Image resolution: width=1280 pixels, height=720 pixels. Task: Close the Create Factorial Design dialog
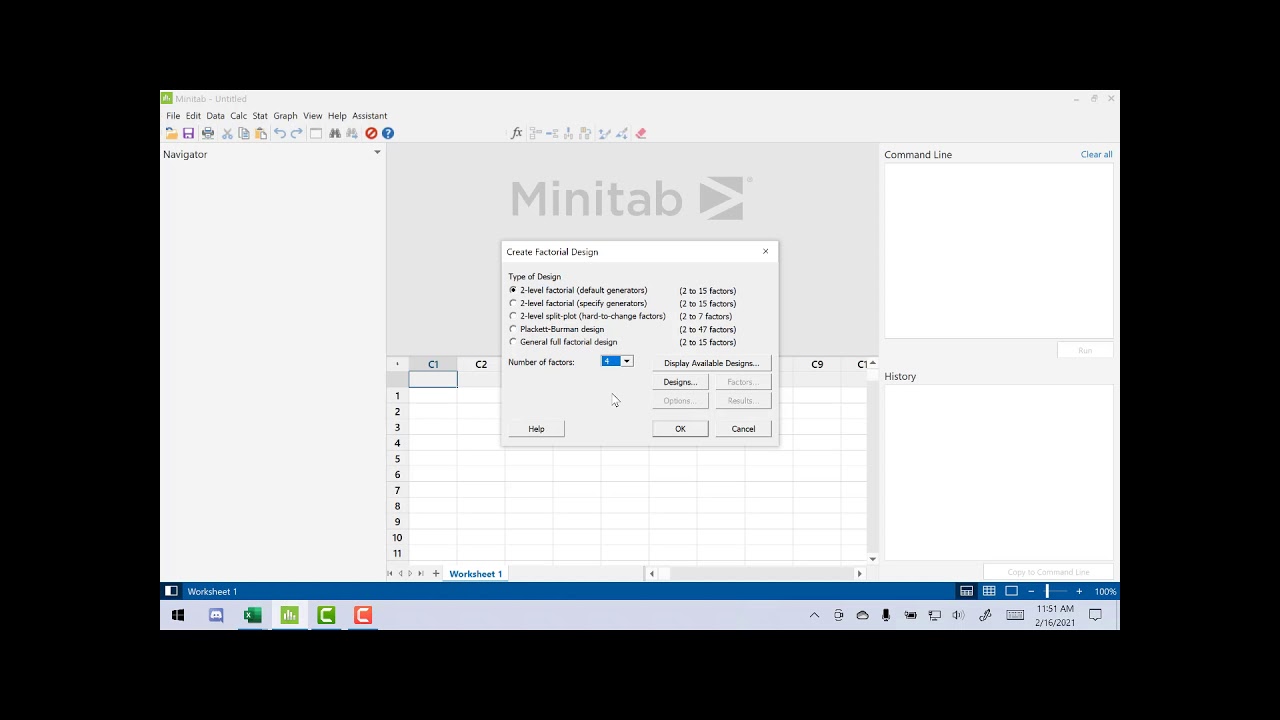click(766, 251)
